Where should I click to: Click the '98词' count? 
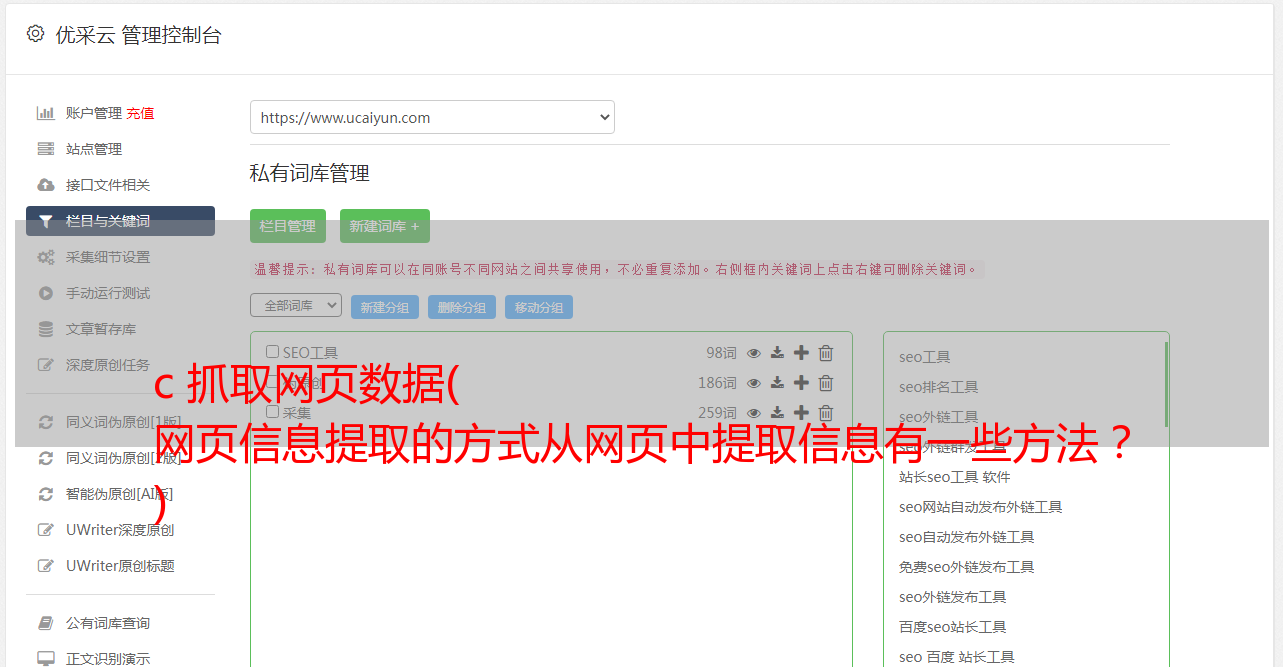(x=721, y=353)
